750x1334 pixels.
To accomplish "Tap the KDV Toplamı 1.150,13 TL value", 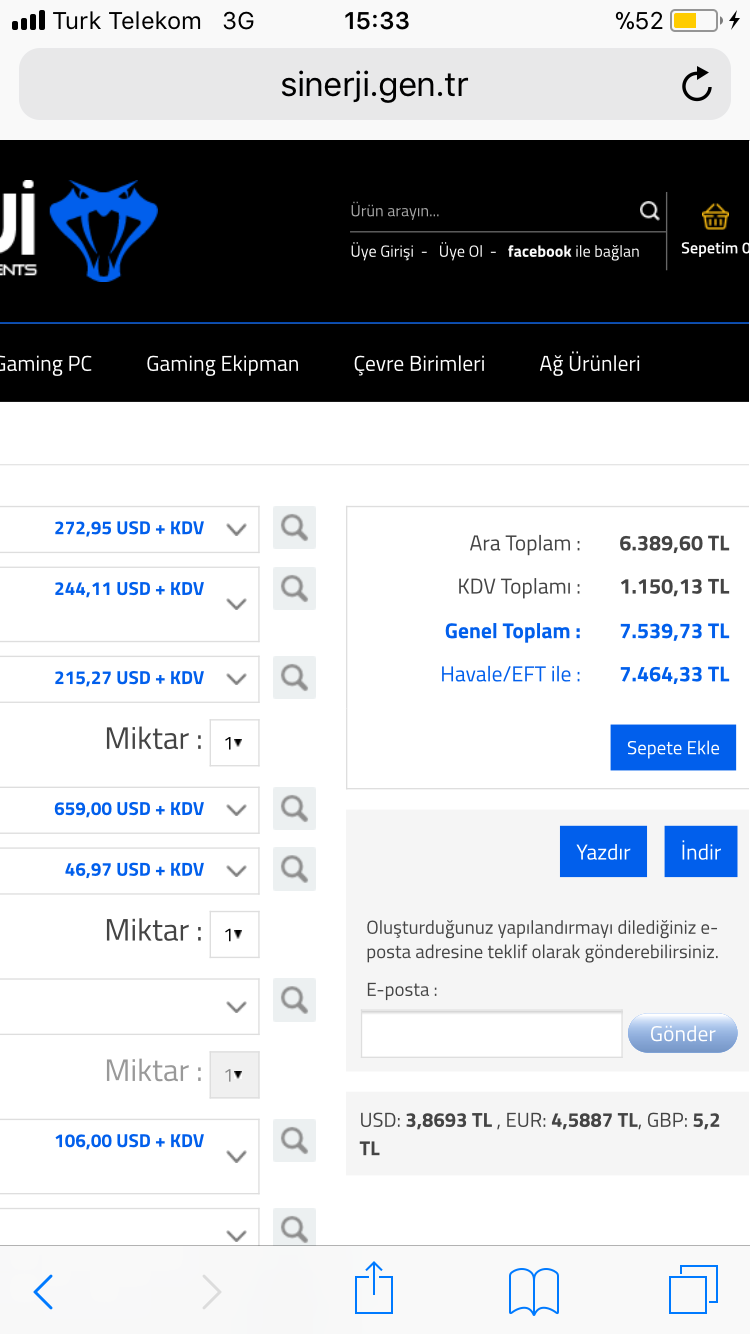I will (x=674, y=587).
